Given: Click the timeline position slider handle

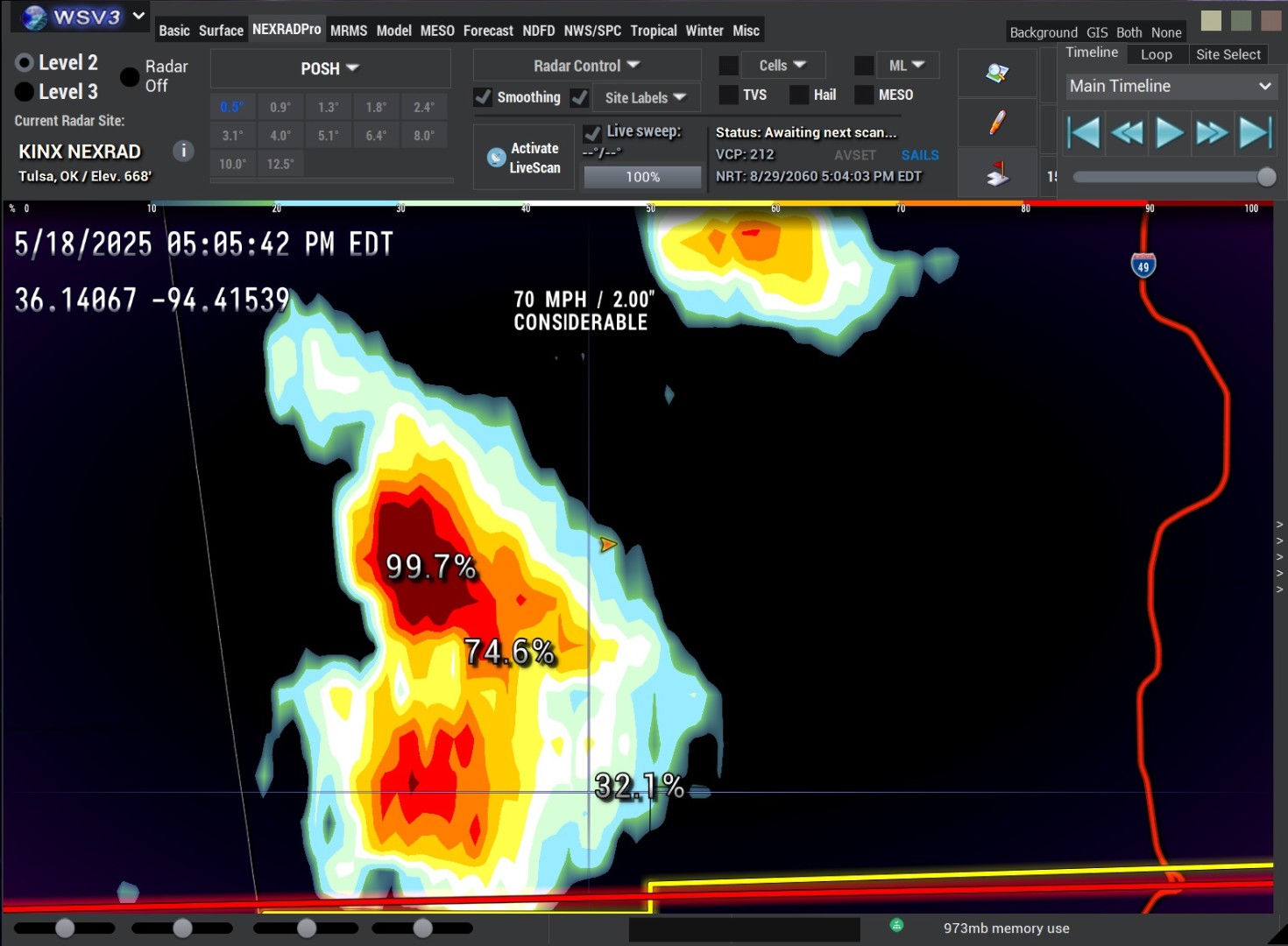Looking at the screenshot, I should tap(1266, 177).
